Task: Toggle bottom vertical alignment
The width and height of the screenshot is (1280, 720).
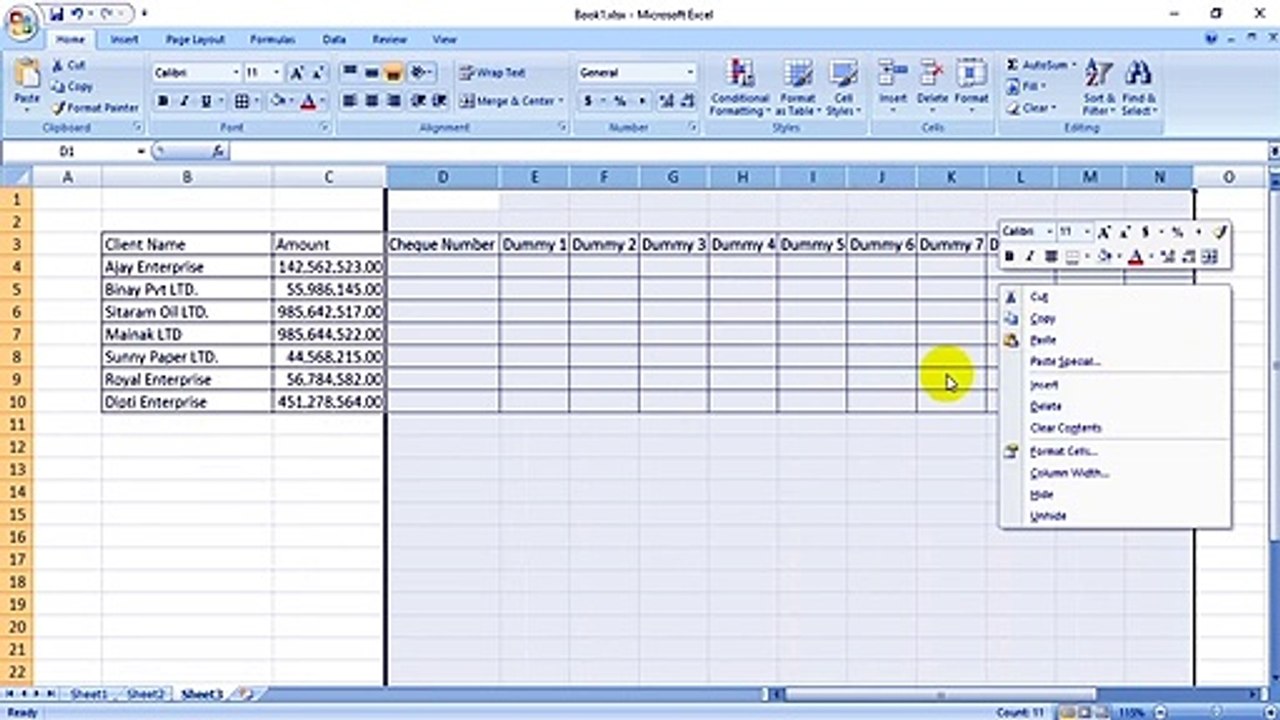Action: [x=394, y=72]
